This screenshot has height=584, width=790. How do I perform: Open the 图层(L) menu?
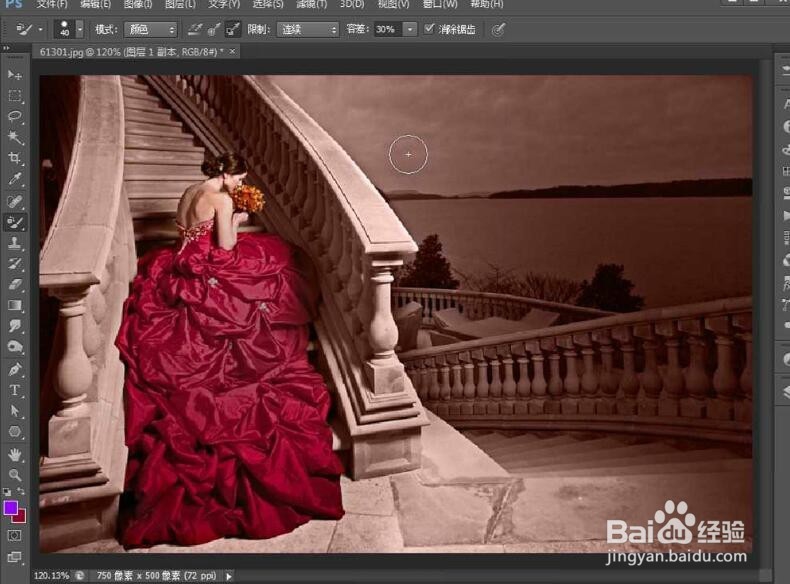tap(180, 4)
